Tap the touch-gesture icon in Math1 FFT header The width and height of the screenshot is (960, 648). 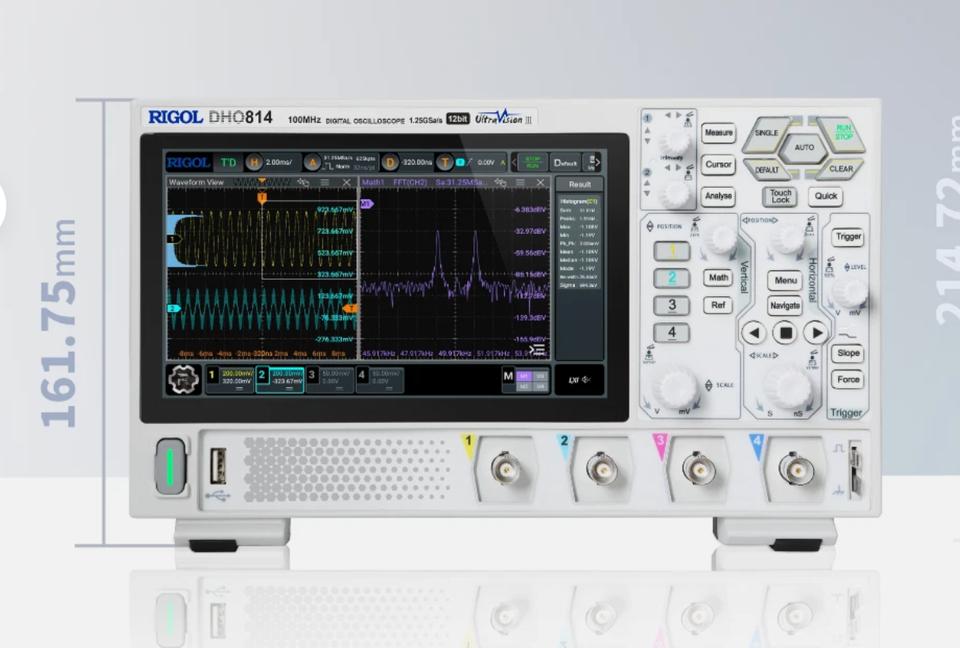coord(500,183)
